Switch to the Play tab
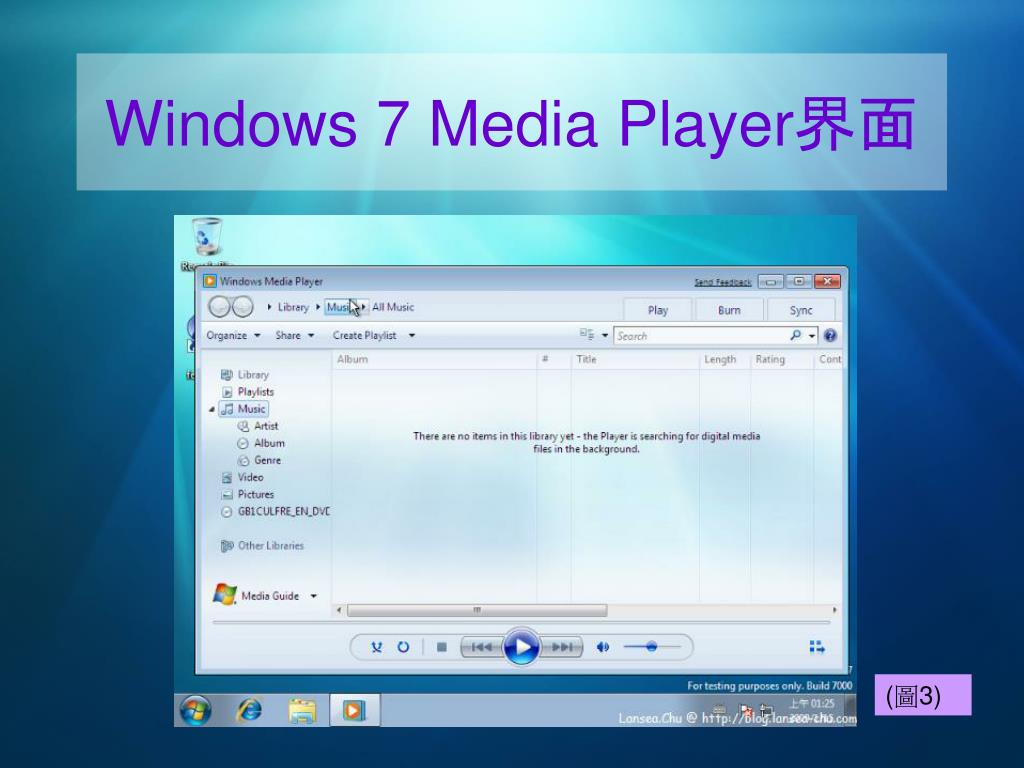 click(658, 310)
